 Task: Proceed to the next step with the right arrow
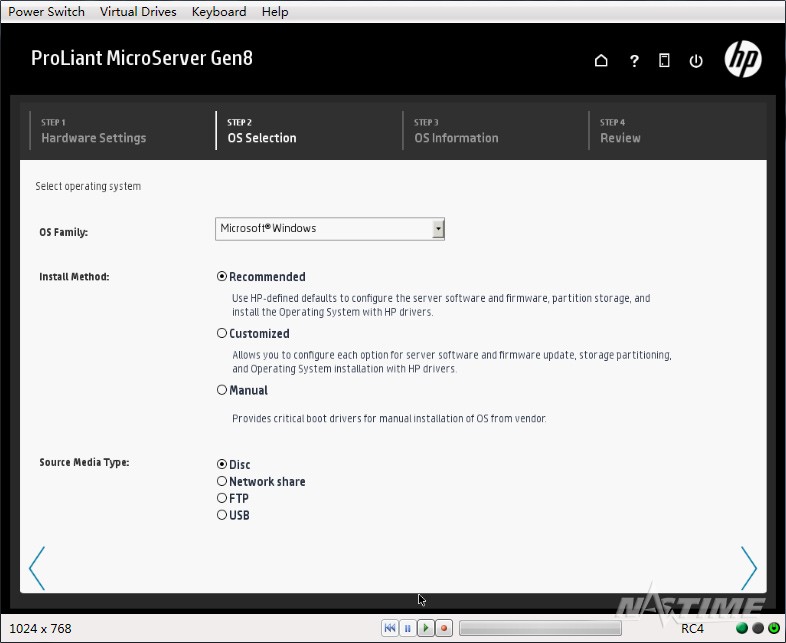(749, 568)
